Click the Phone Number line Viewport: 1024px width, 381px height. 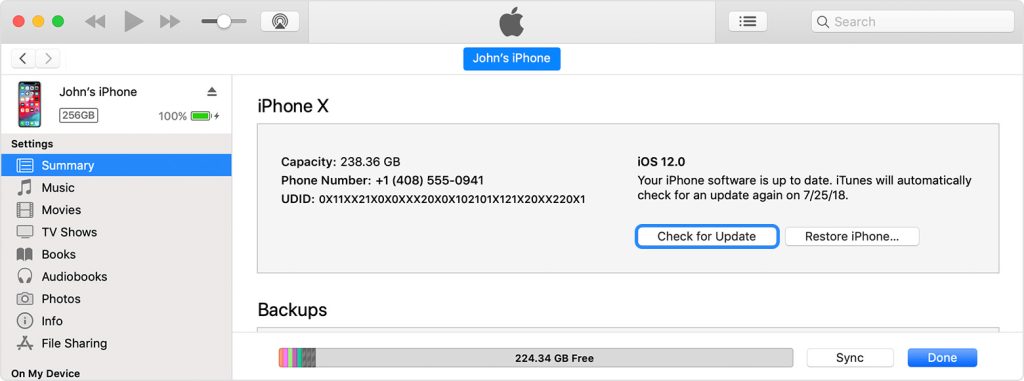tap(382, 180)
